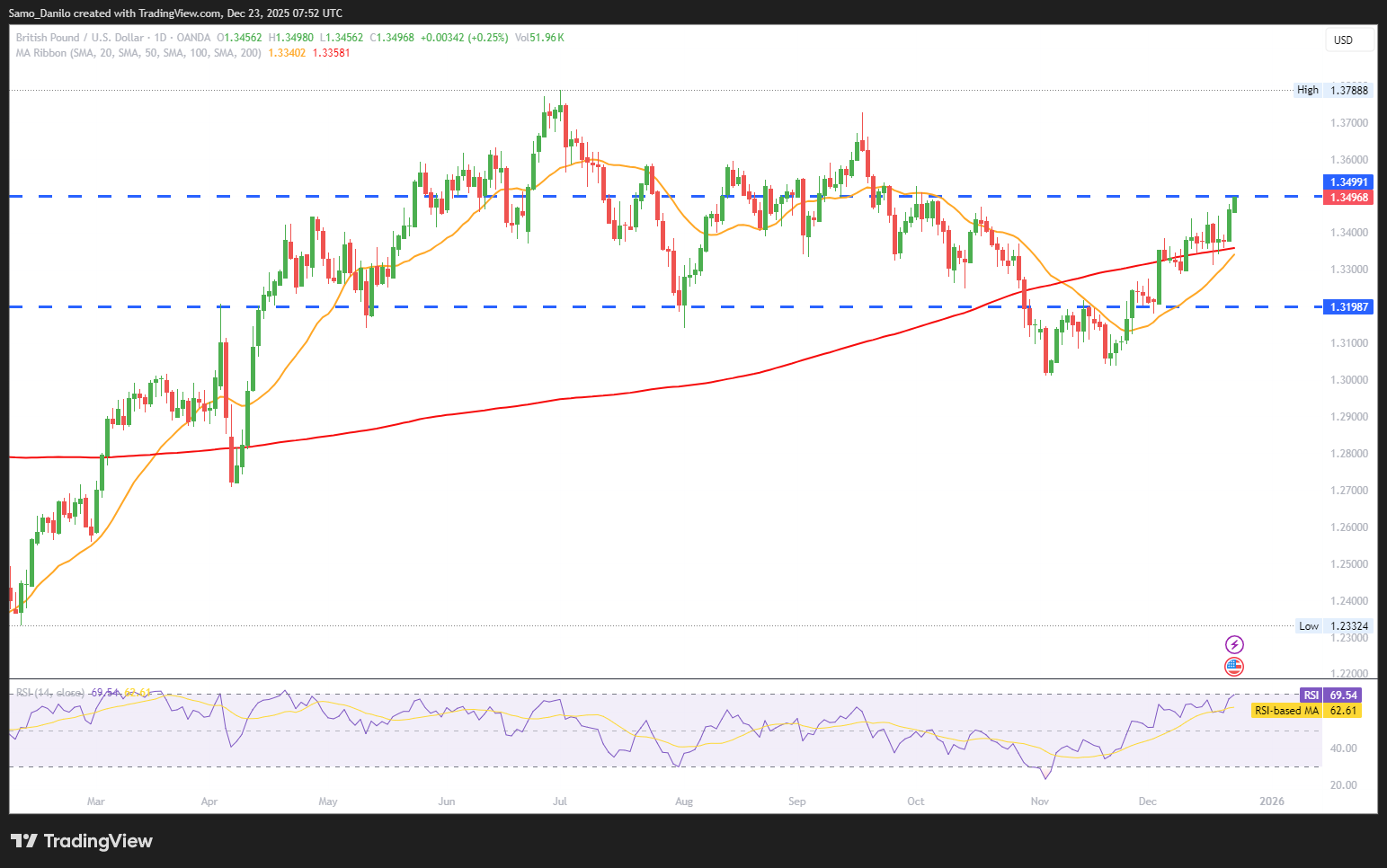The width and height of the screenshot is (1387, 868).
Task: Click the 2026 label on time axis
Action: click(x=1272, y=802)
